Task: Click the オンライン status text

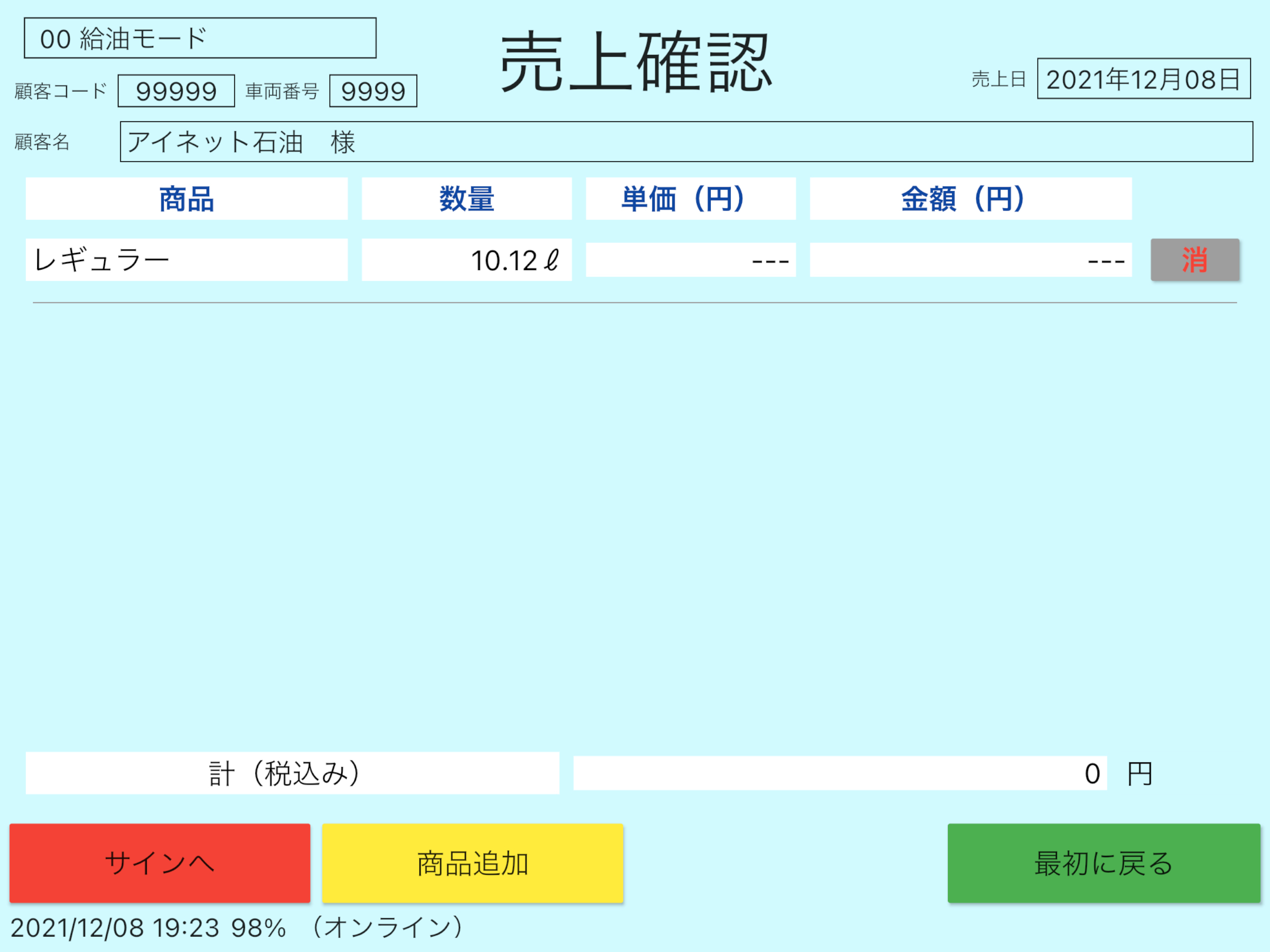Action: pyautogui.click(x=388, y=927)
